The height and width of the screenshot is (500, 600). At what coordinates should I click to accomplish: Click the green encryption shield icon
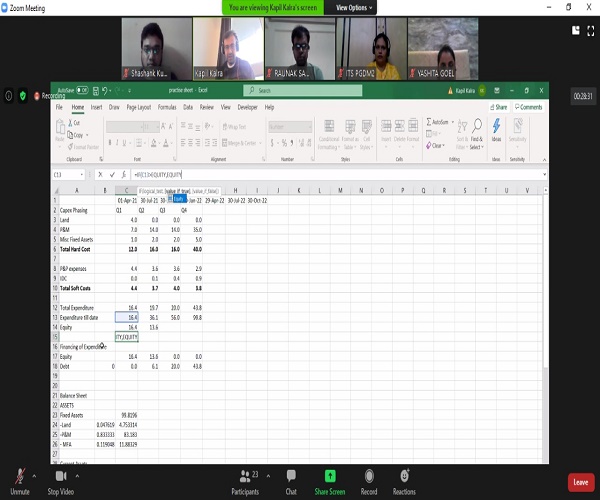pos(23,96)
